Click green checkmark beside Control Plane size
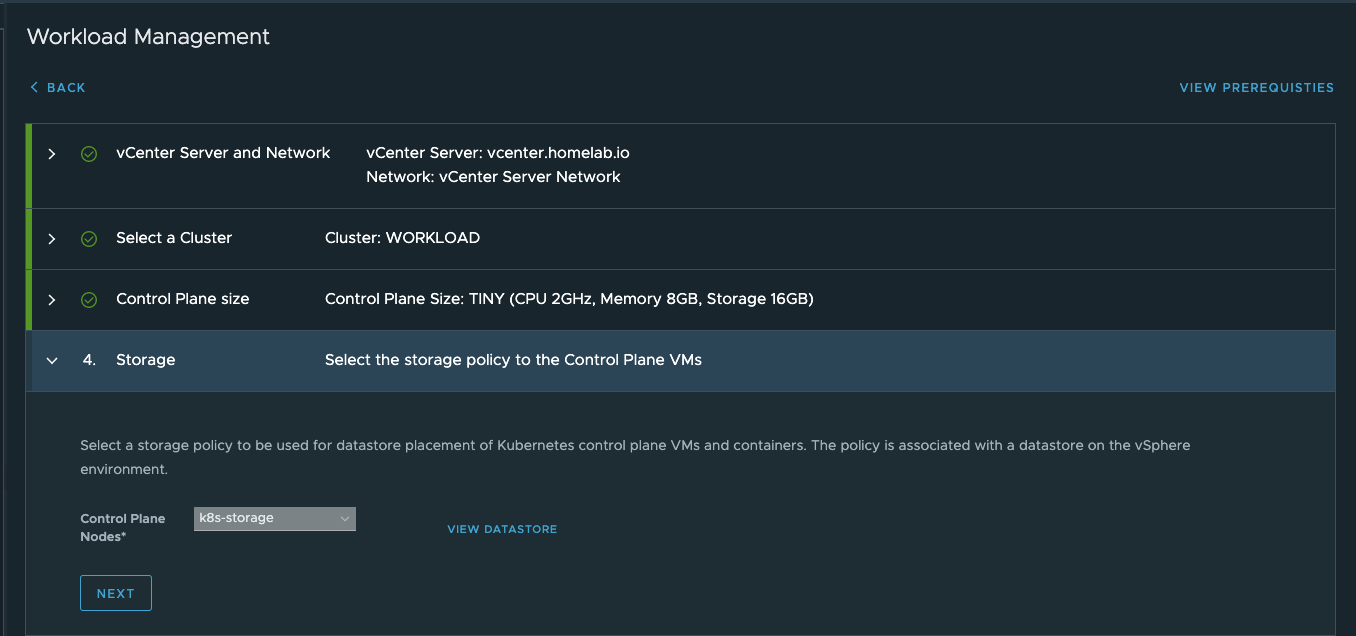The width and height of the screenshot is (1356, 636). [x=89, y=300]
